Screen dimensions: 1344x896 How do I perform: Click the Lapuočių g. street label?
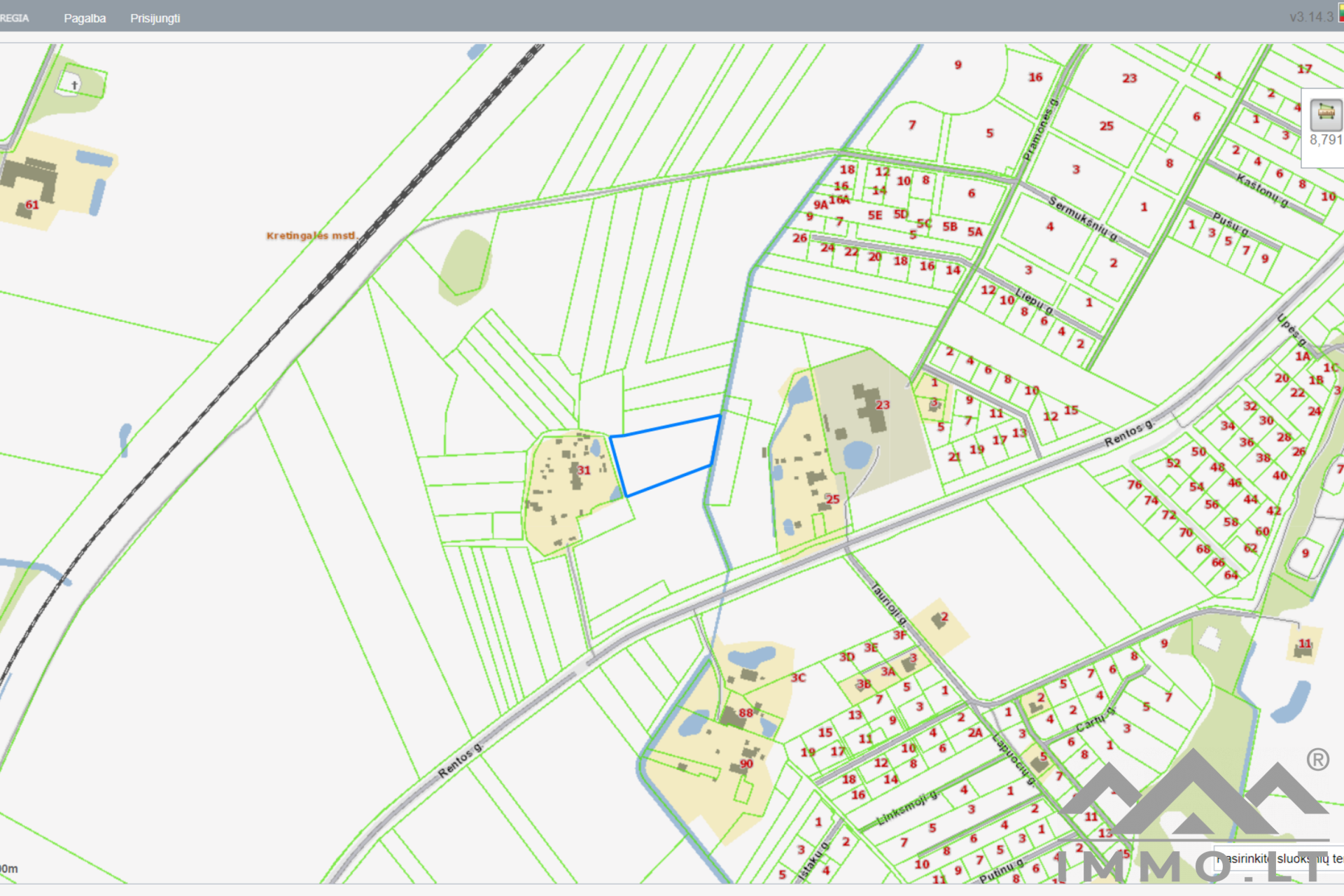(1014, 759)
